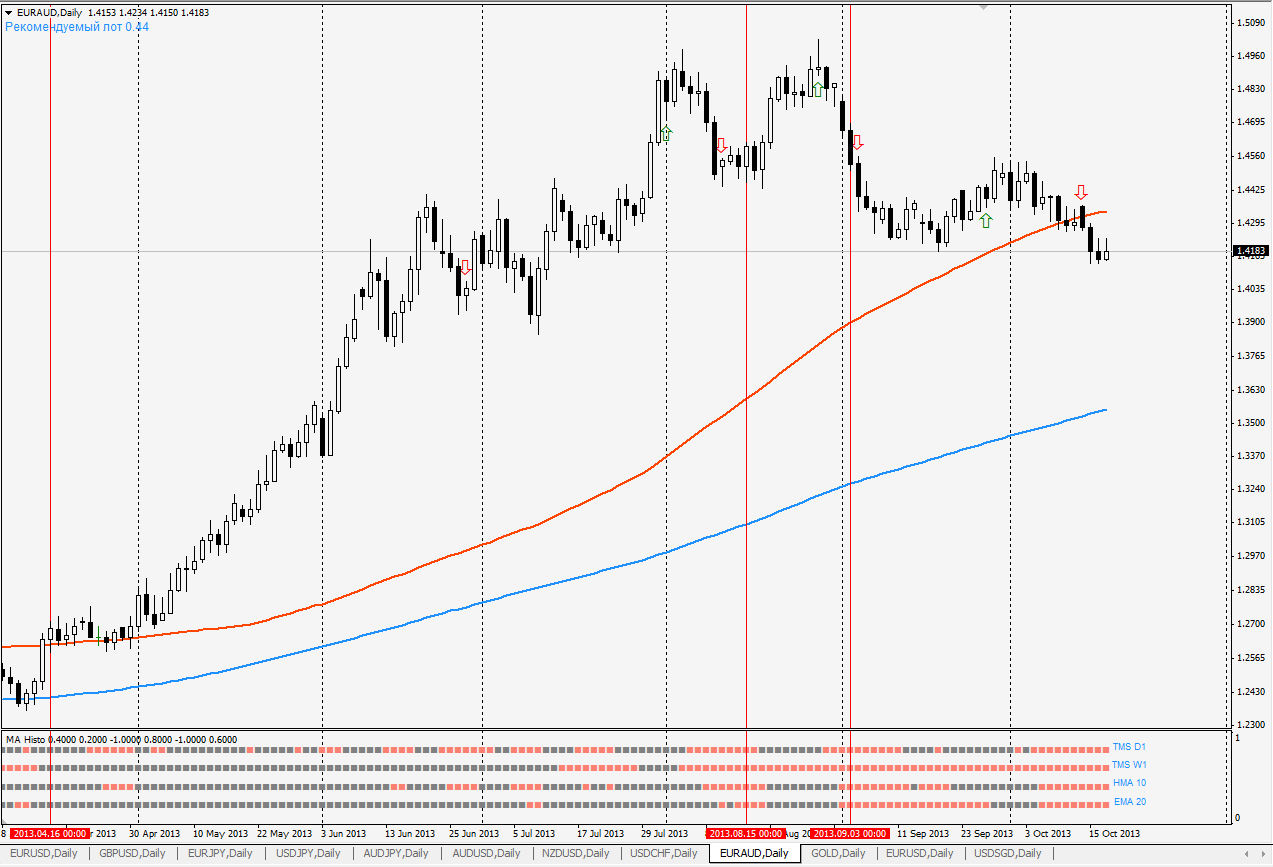
Task: Click the 1.3500 level on the price scale
Action: (x=1250, y=423)
